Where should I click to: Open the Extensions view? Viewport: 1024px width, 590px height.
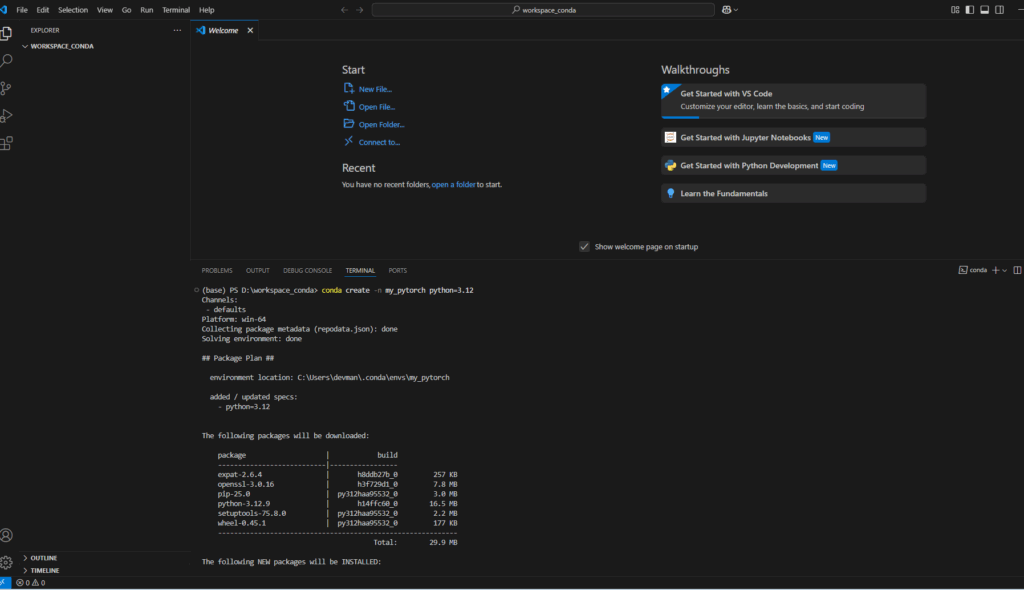click(x=7, y=143)
